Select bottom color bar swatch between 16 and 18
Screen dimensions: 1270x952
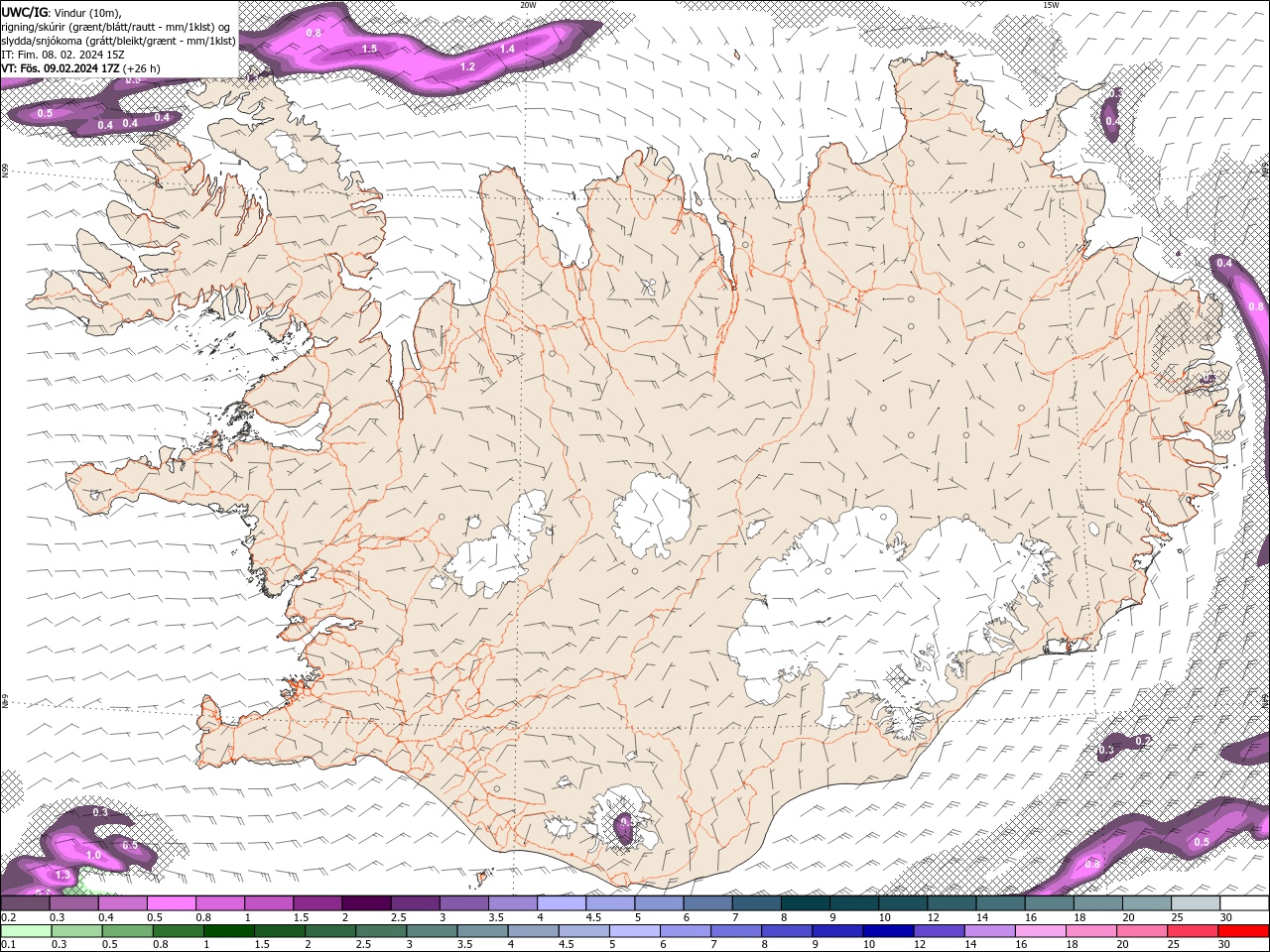point(1040,931)
